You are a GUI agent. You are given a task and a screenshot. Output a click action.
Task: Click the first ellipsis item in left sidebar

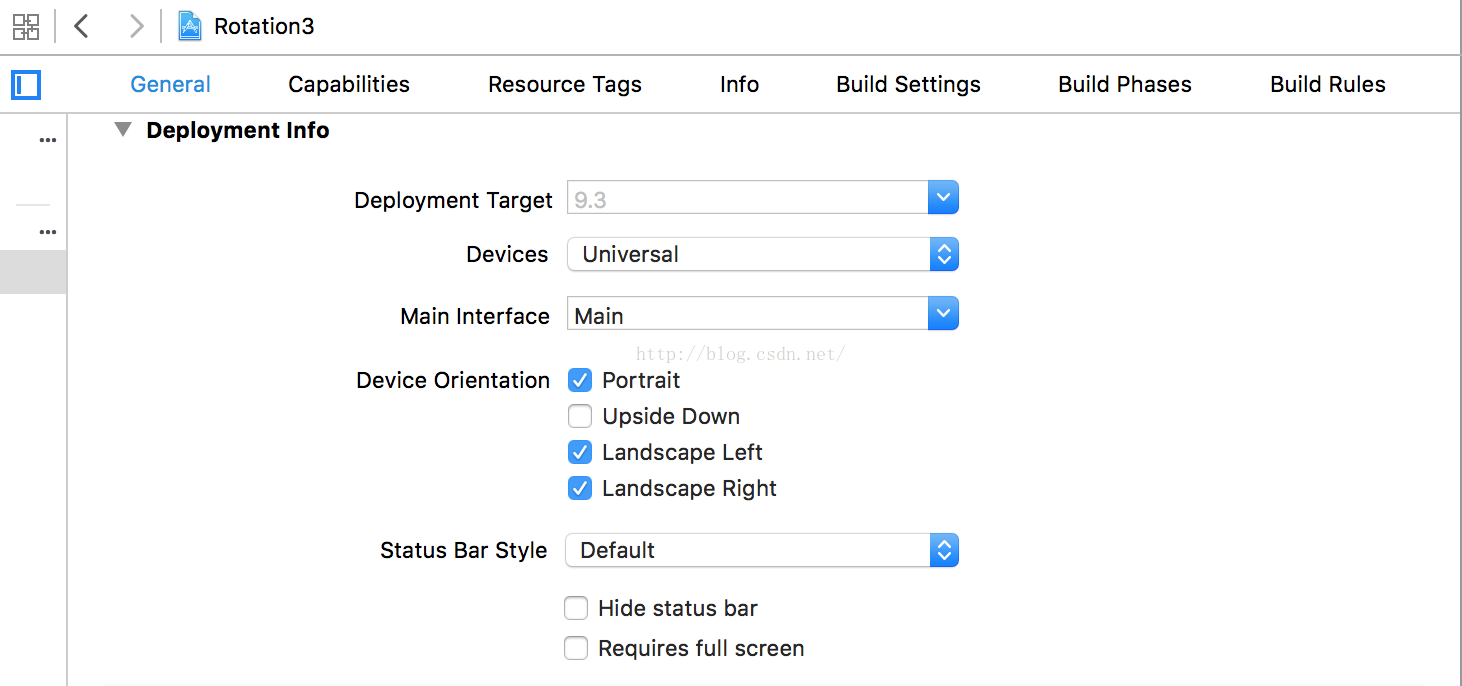pos(47,141)
